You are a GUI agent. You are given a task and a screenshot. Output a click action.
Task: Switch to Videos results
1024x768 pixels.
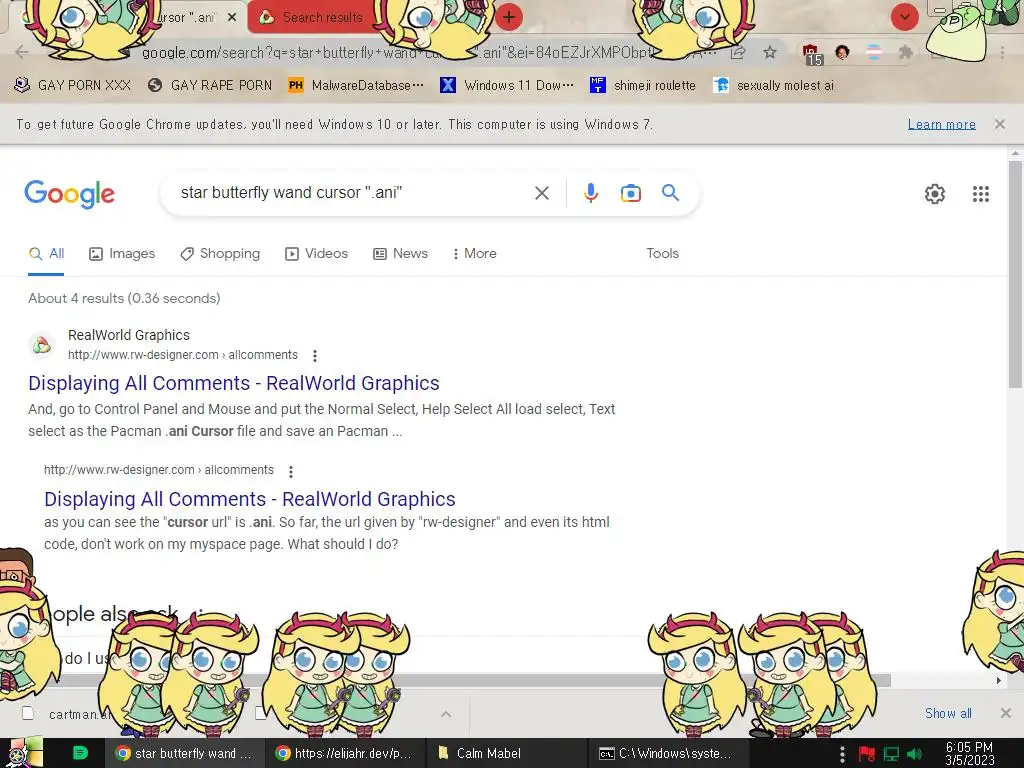[x=317, y=253]
